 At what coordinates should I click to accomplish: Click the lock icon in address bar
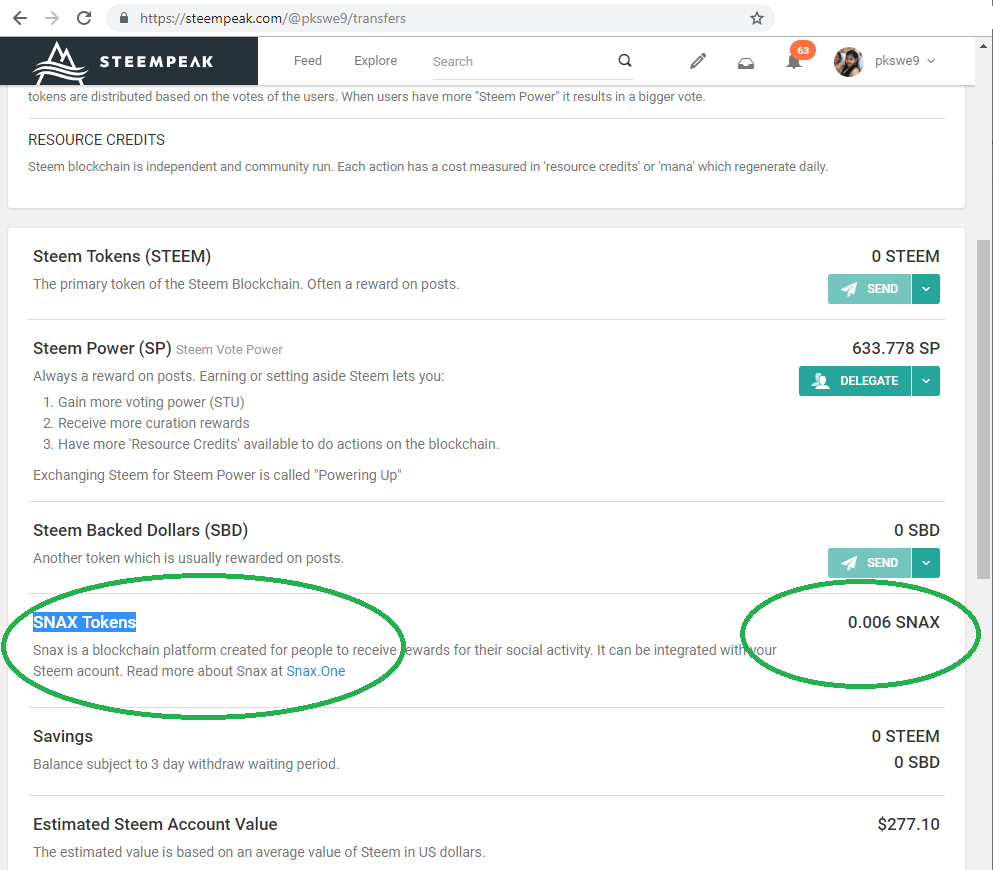click(x=124, y=18)
